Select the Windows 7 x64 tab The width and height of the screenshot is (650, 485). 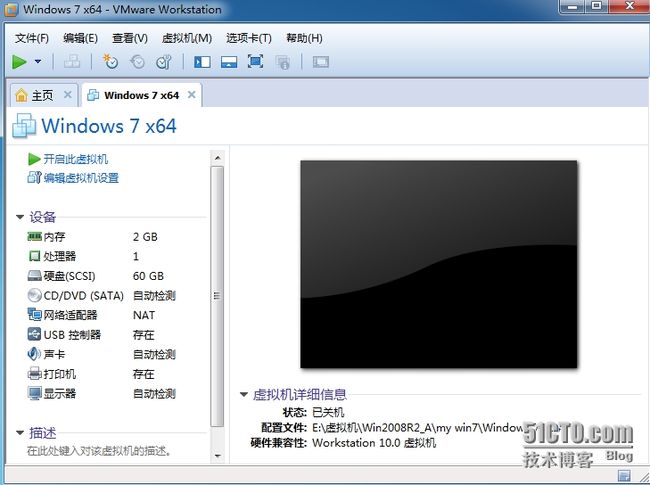(142, 95)
